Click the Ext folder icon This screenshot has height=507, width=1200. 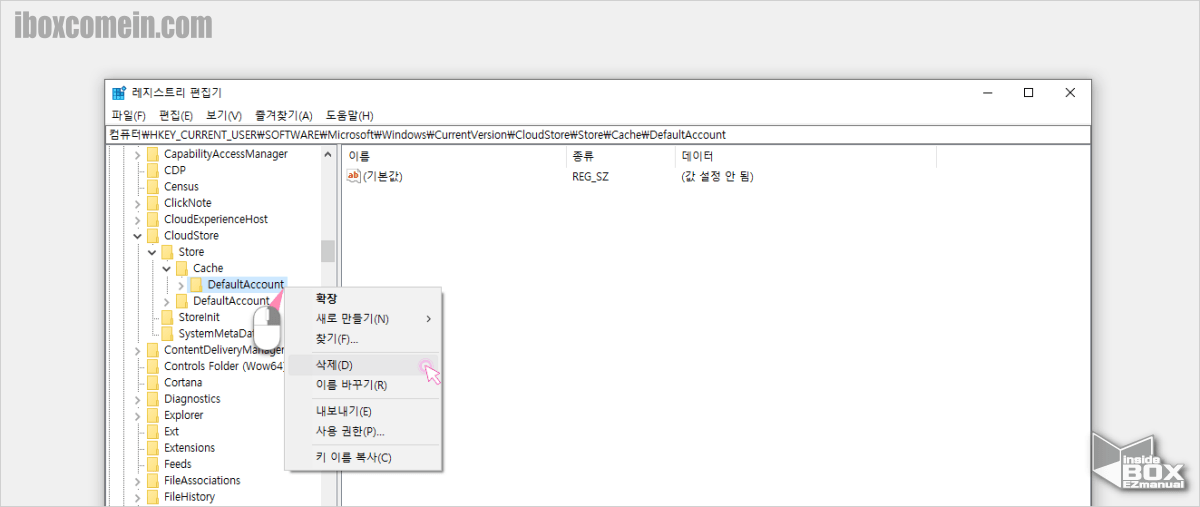click(153, 431)
